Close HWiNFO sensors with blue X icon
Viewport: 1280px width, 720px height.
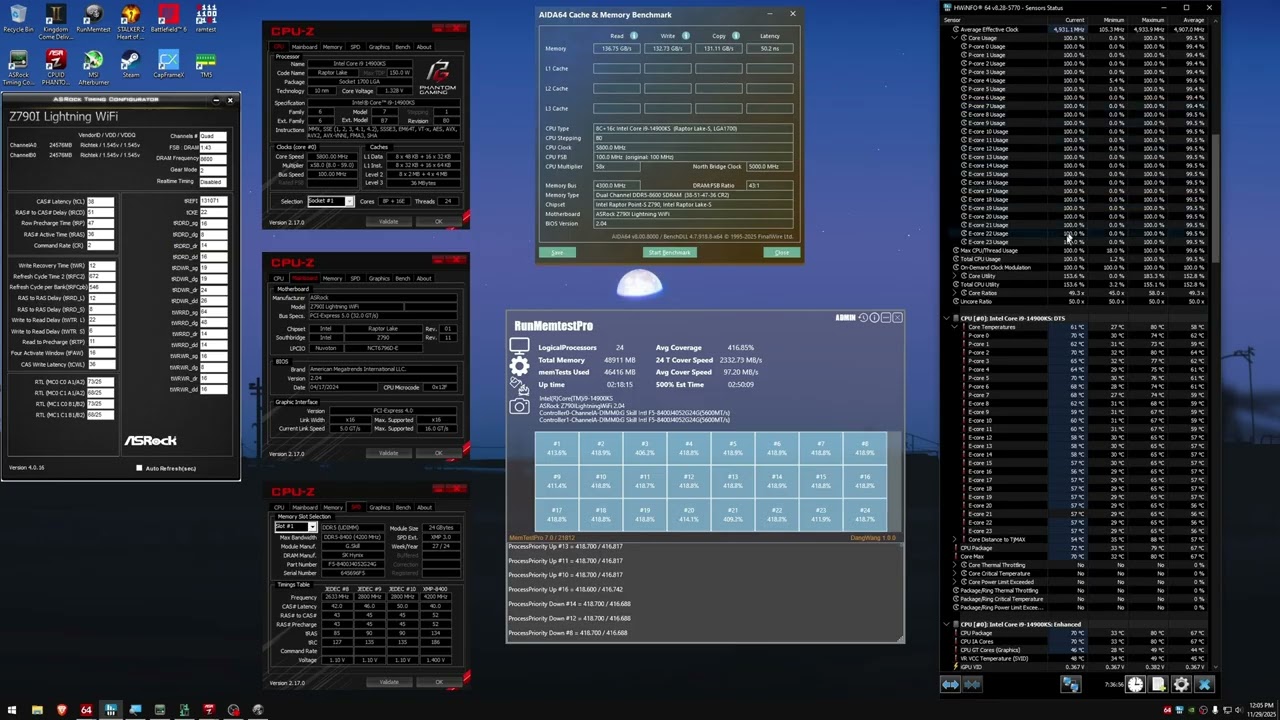click(1203, 684)
